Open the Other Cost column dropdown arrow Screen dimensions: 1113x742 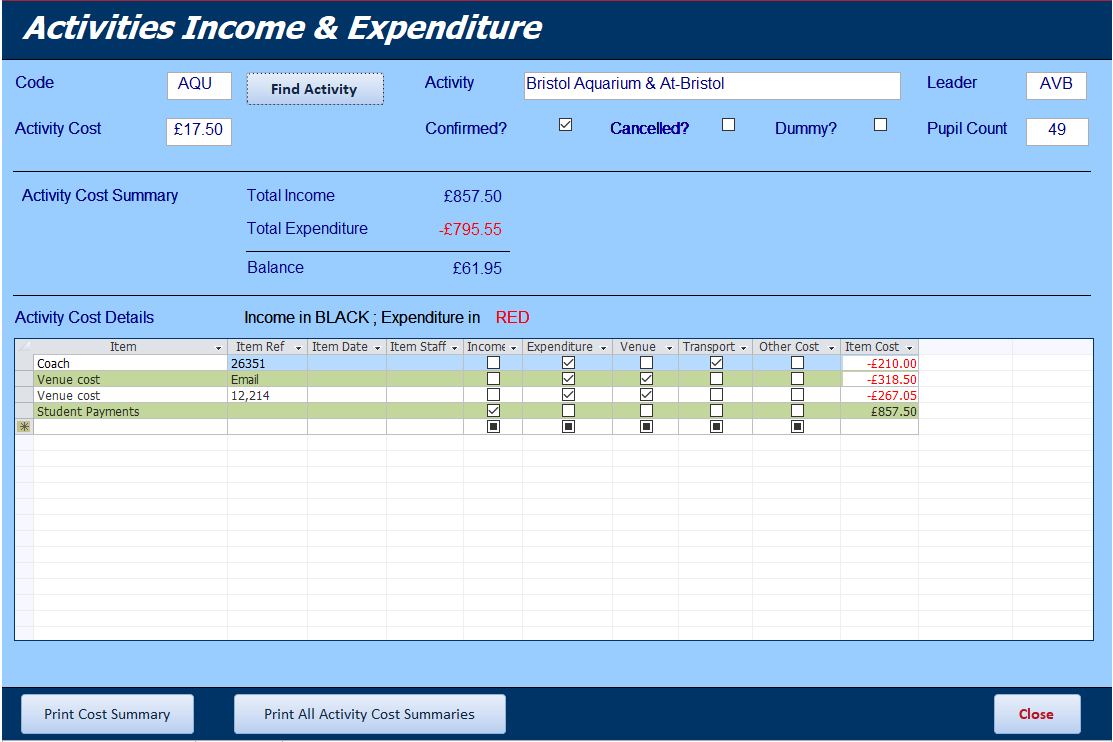pos(831,347)
